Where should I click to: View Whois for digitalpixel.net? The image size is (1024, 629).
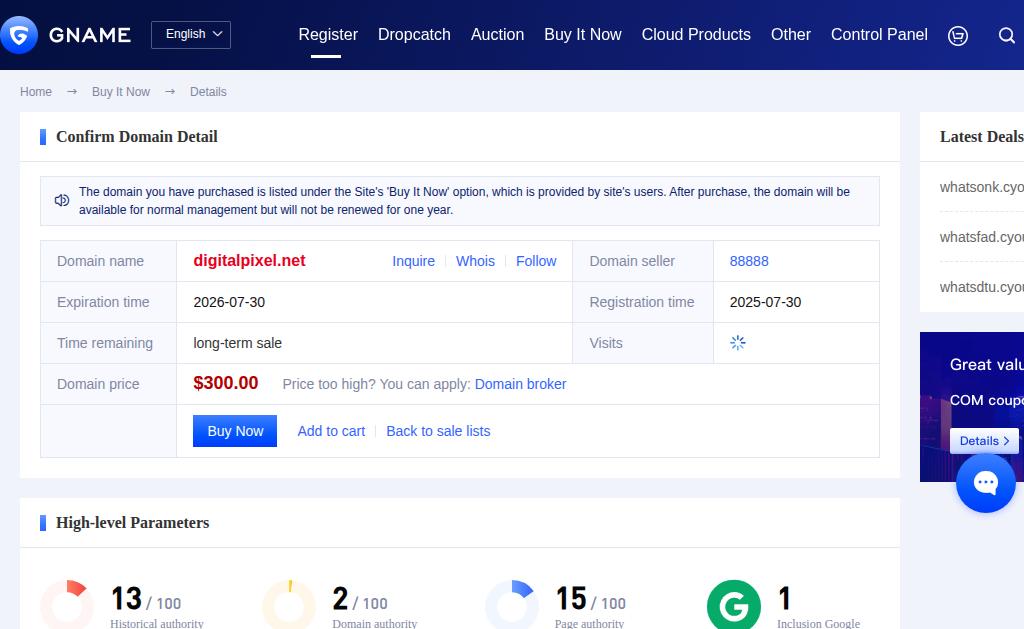475,261
